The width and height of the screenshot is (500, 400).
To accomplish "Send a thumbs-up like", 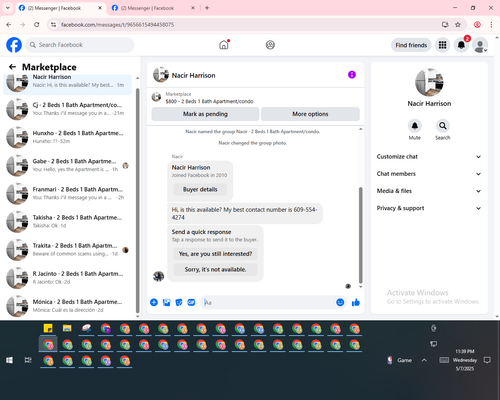I will pyautogui.click(x=356, y=302).
